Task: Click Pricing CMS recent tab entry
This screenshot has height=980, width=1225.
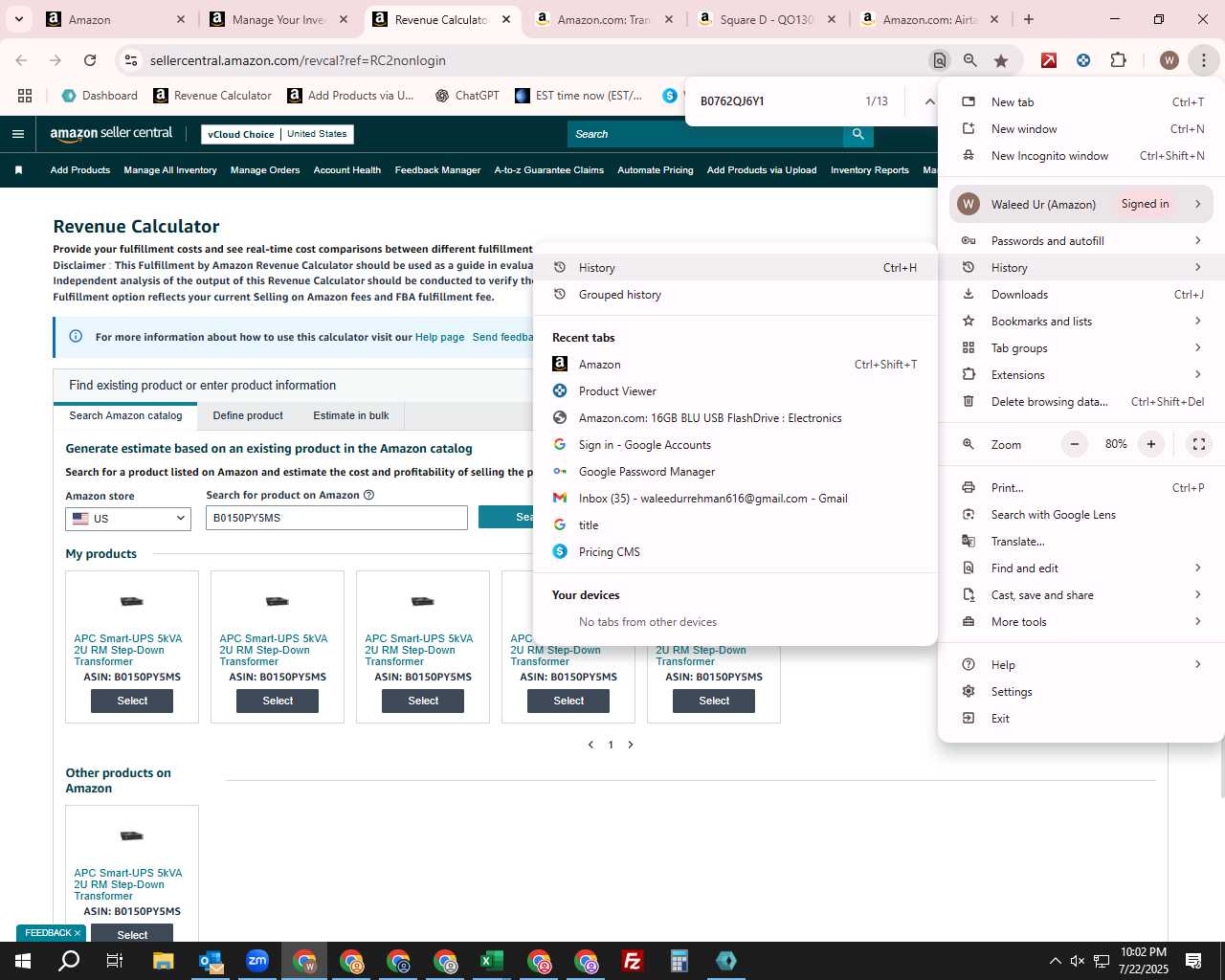Action: click(735, 551)
